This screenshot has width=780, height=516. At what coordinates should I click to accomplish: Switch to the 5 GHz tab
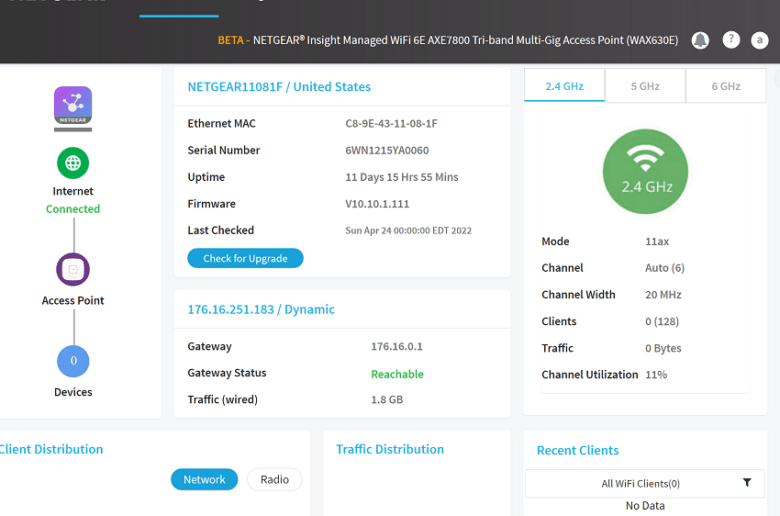645,86
